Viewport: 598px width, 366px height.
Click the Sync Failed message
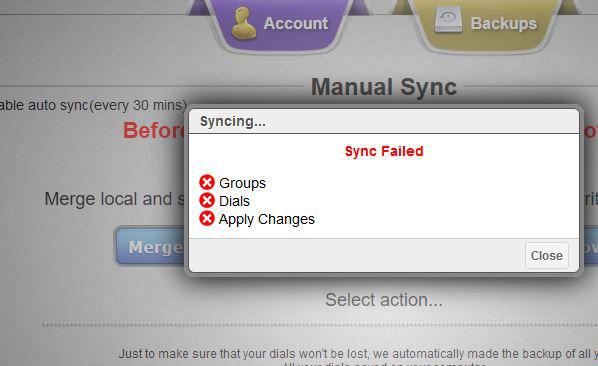(x=384, y=151)
